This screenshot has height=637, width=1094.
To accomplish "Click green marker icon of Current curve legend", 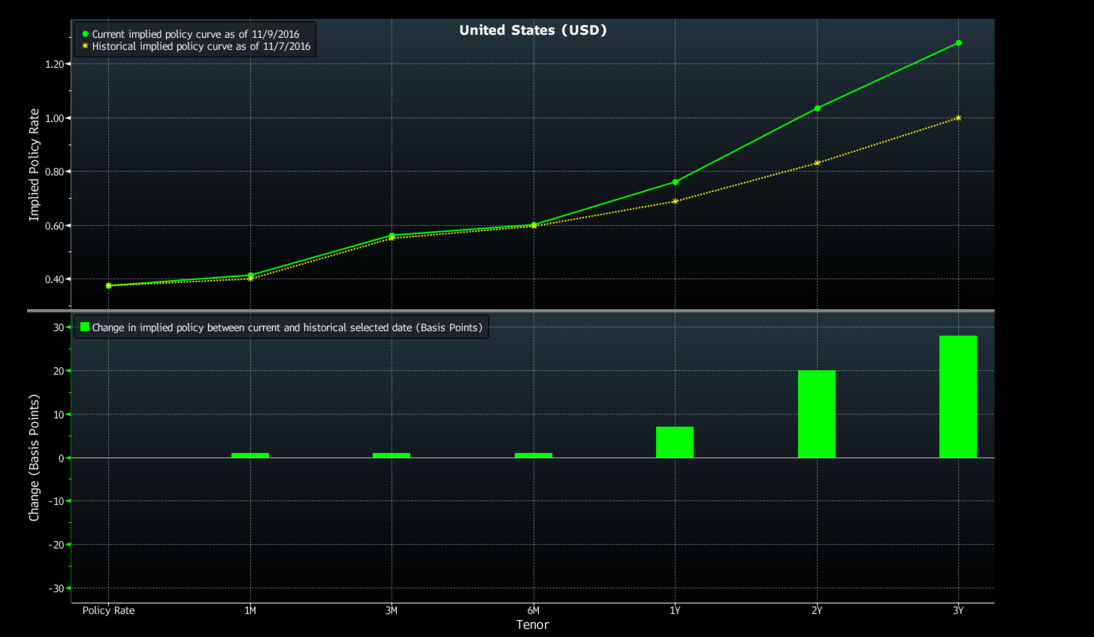I will 85,34.
